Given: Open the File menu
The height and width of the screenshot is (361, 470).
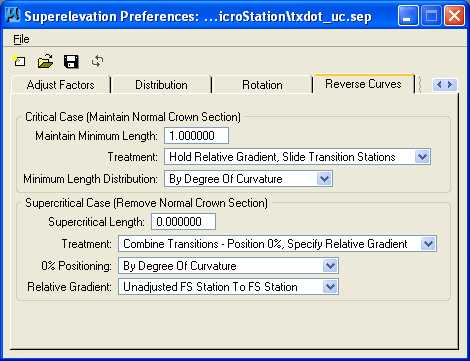Looking at the screenshot, I should point(21,39).
